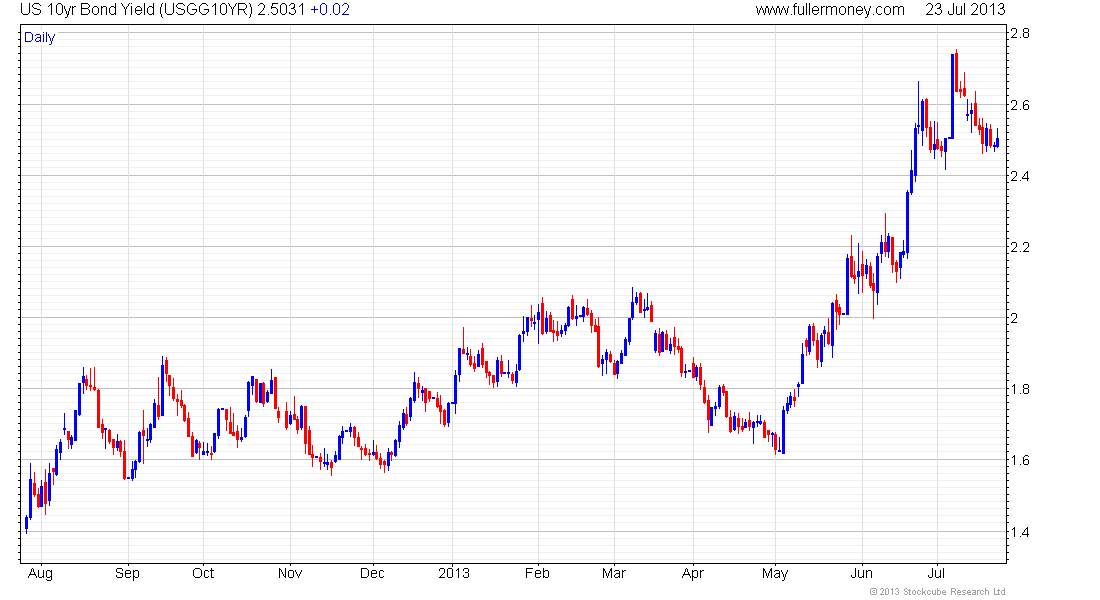
Task: Click the y-axis label '2'
Action: [1014, 318]
